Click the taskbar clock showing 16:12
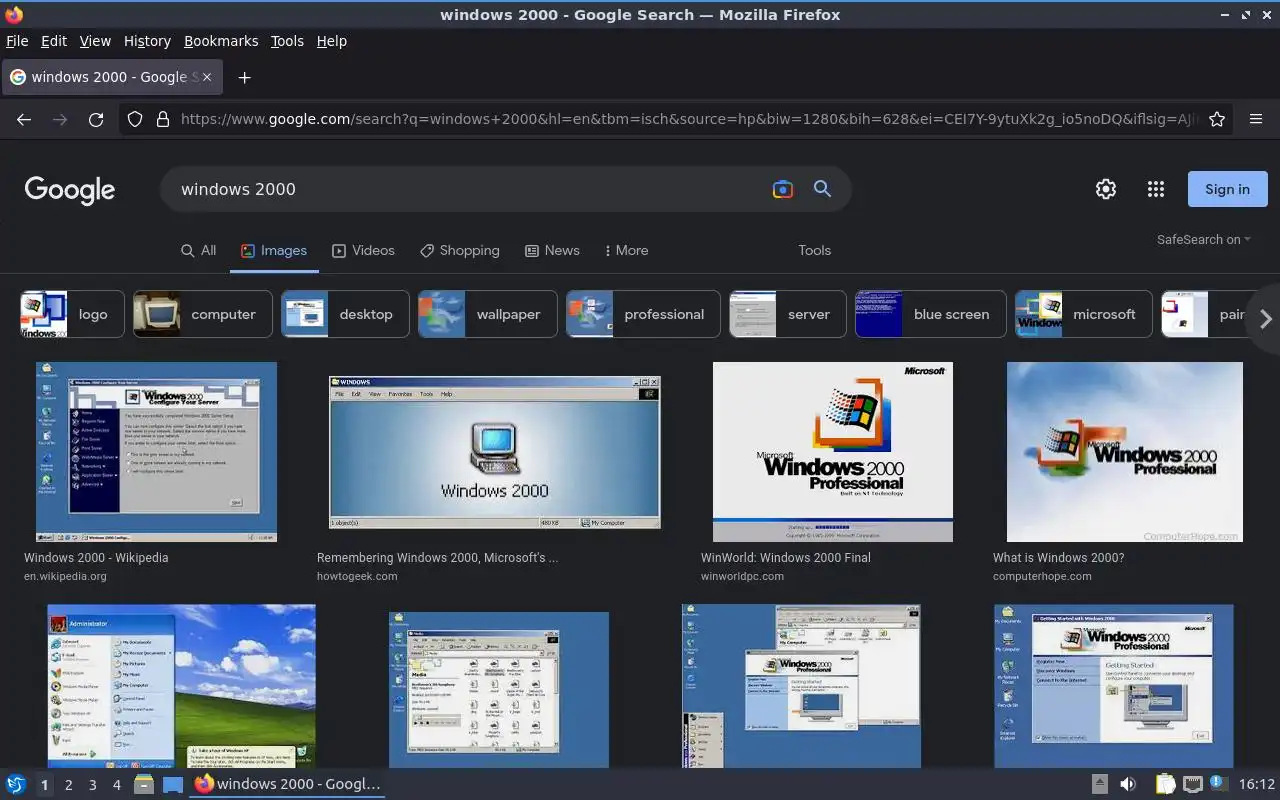This screenshot has width=1280, height=800. click(1257, 784)
